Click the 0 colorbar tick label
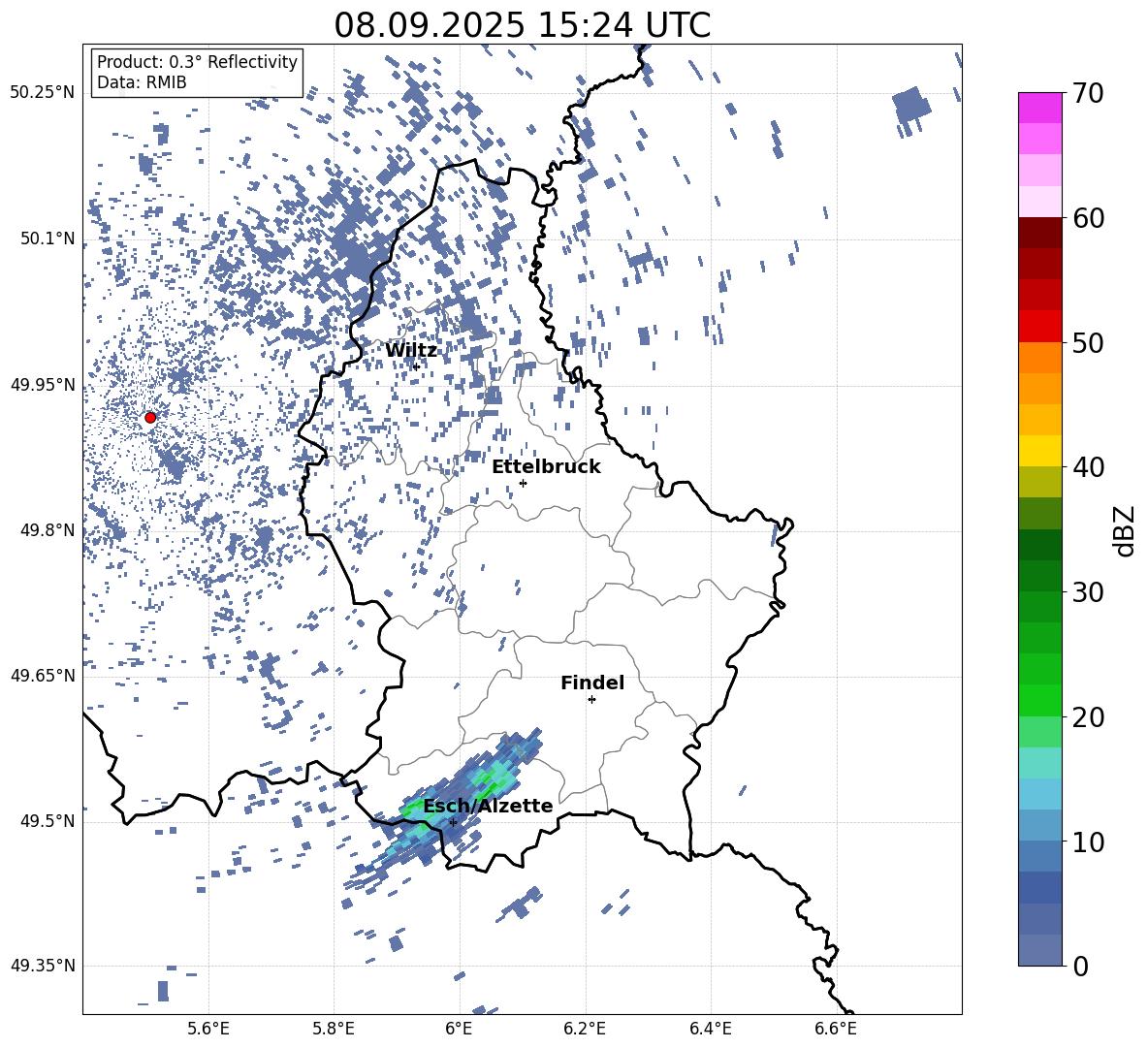1148x1048 pixels. point(1080,966)
